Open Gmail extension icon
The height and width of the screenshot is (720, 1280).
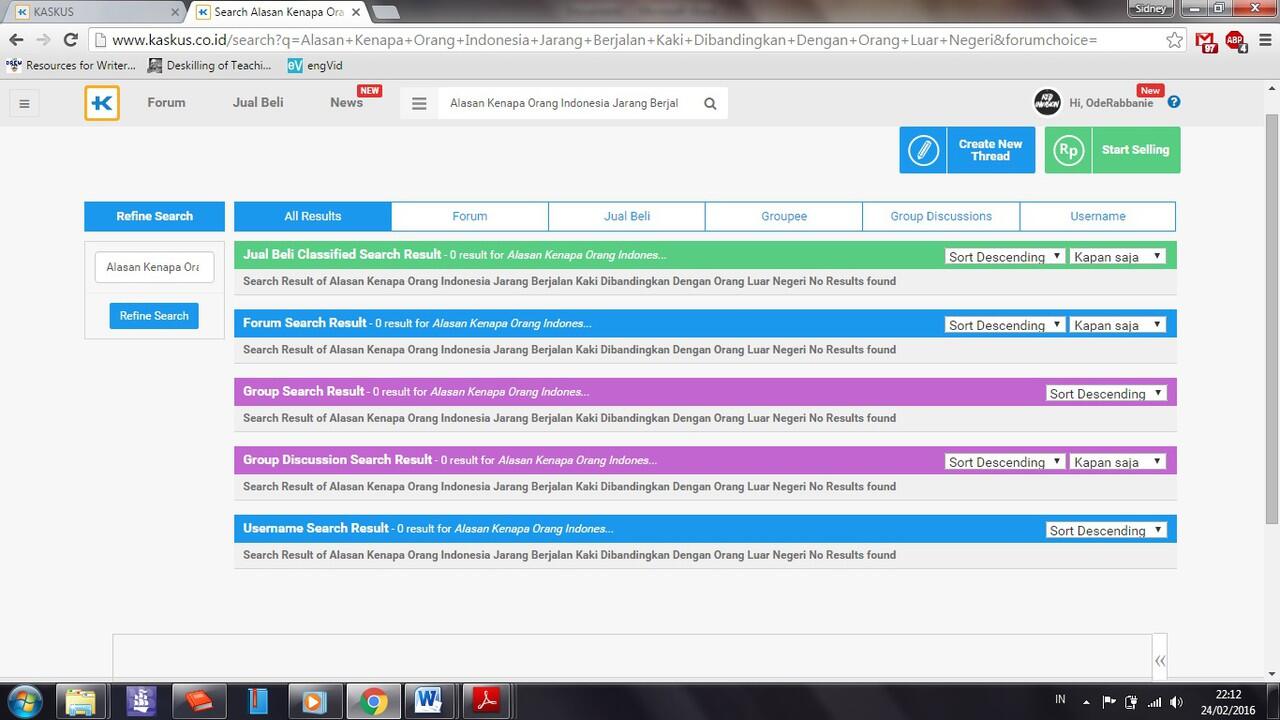(1207, 41)
